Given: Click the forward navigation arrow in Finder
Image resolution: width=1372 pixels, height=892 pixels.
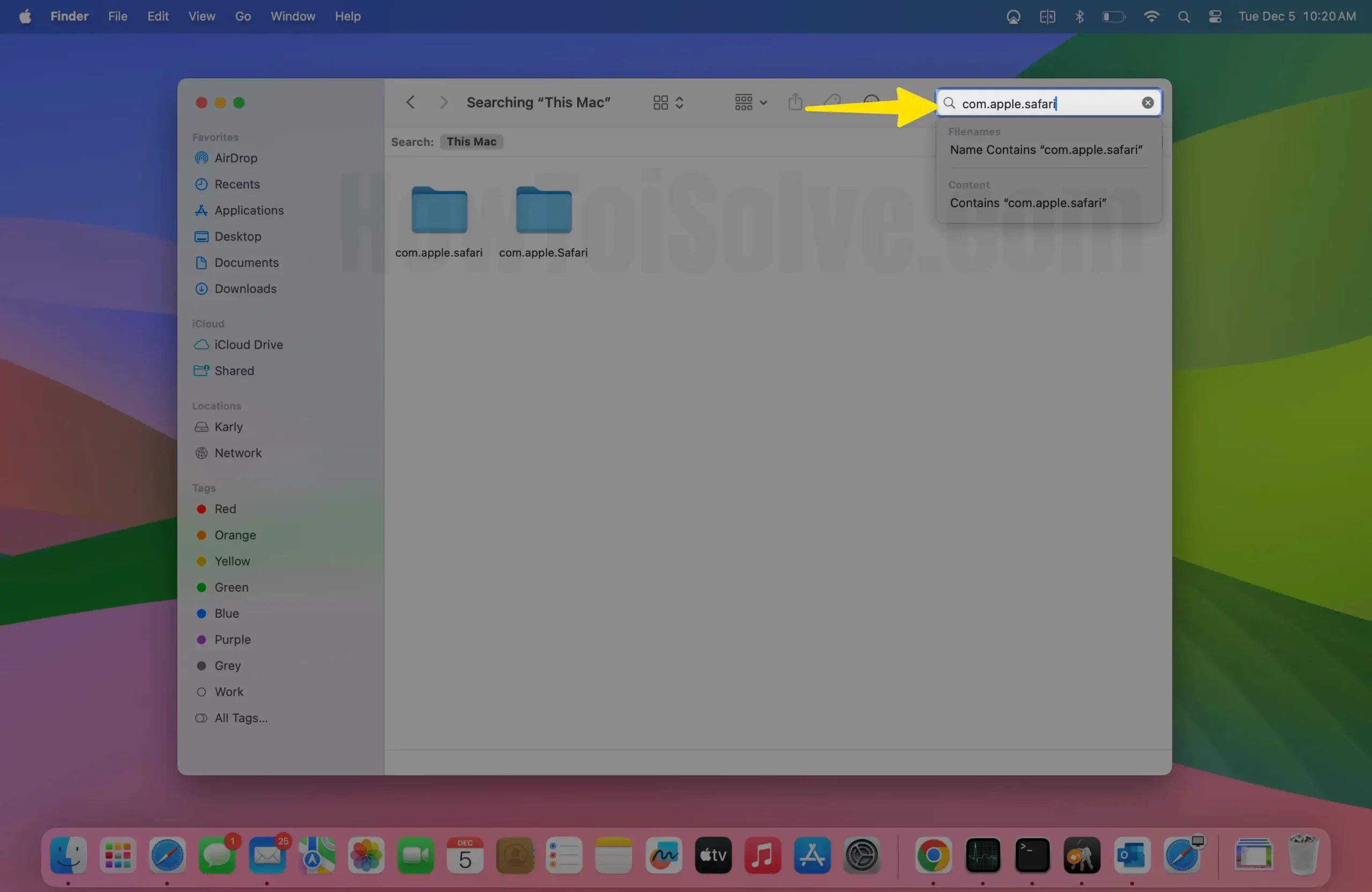Looking at the screenshot, I should [443, 102].
